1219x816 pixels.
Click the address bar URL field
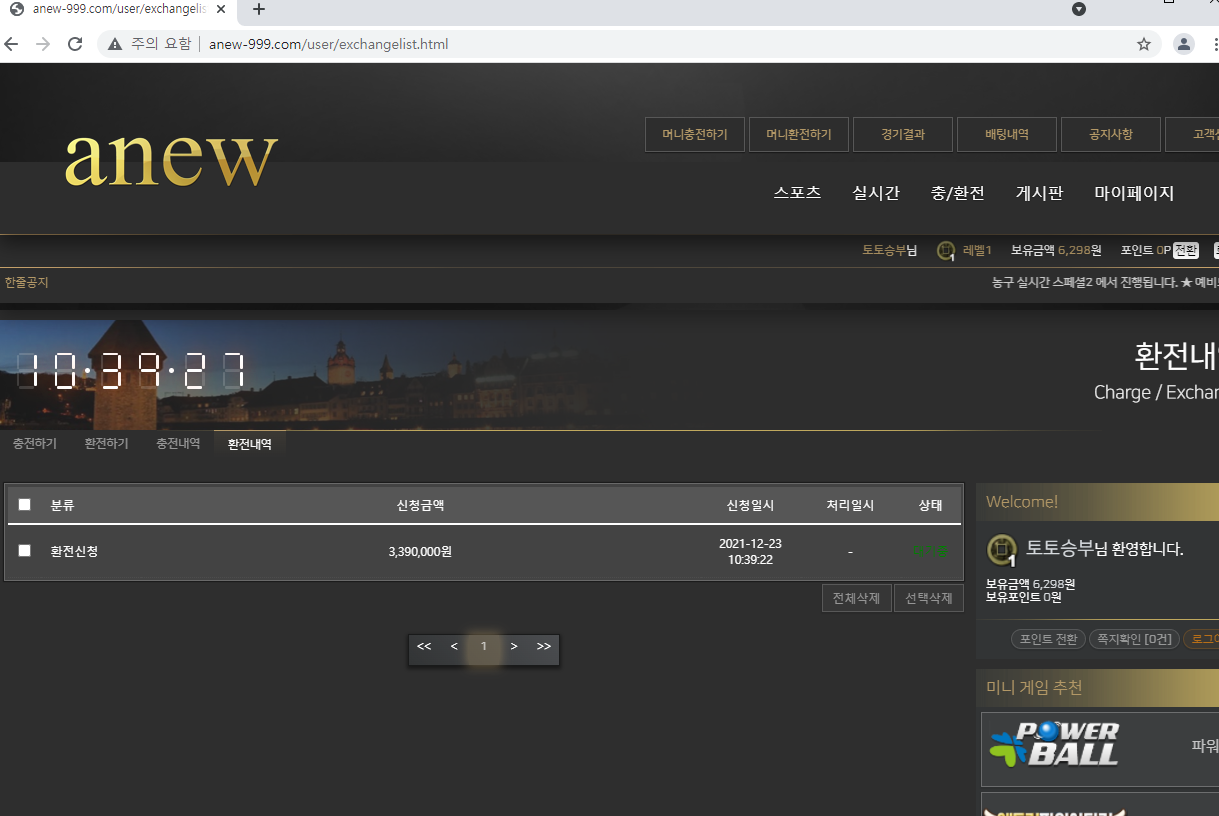tap(630, 44)
